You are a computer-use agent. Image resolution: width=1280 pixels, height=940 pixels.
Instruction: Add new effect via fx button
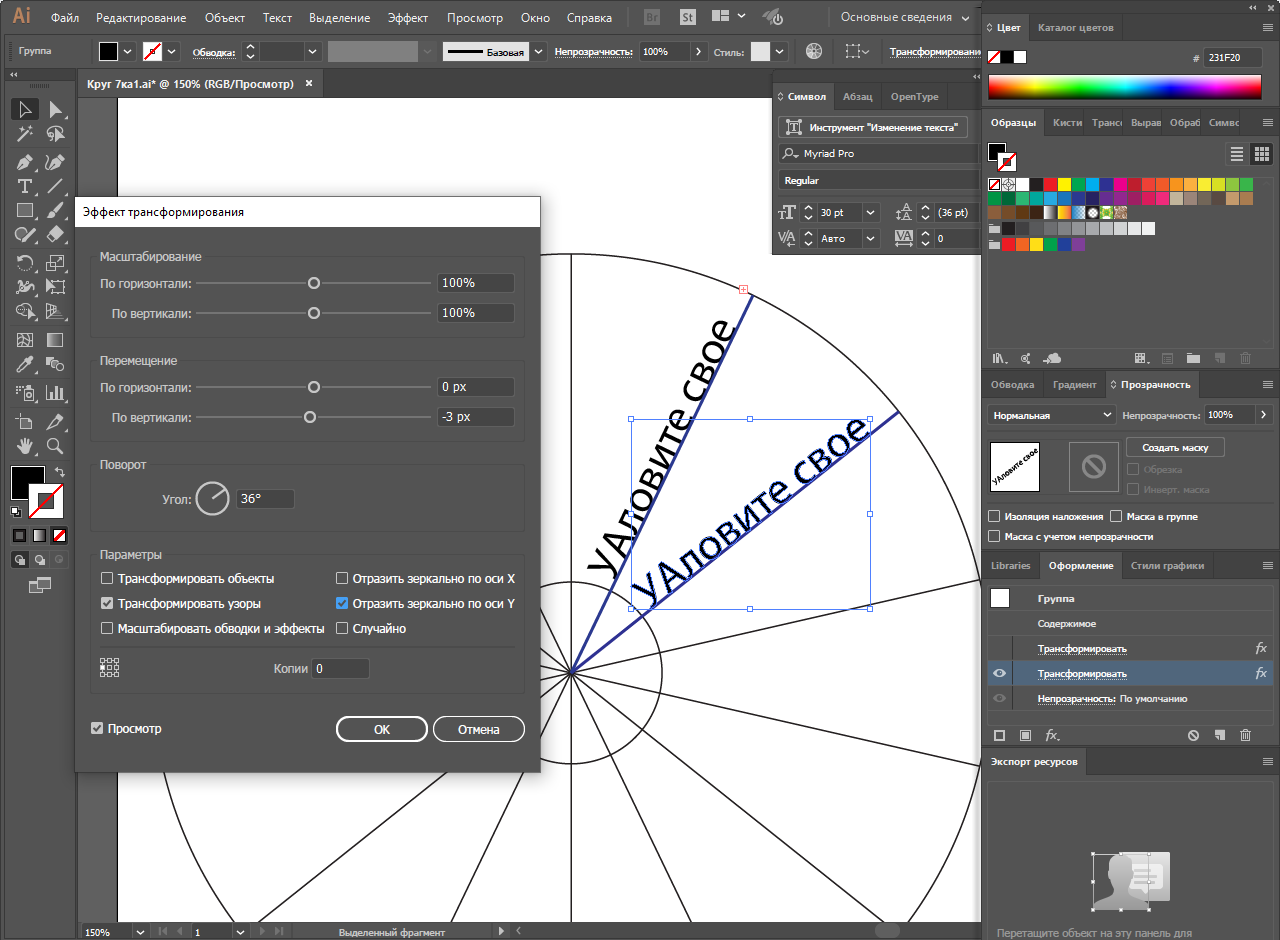[1052, 735]
